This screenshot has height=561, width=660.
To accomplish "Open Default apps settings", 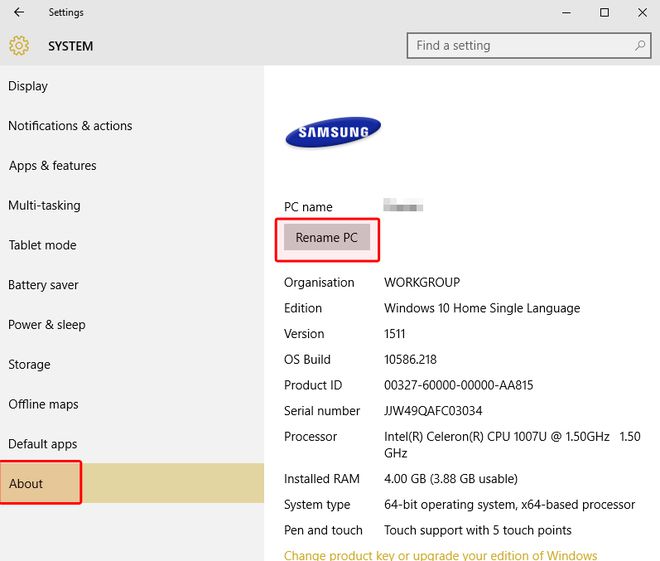I will tap(132, 444).
